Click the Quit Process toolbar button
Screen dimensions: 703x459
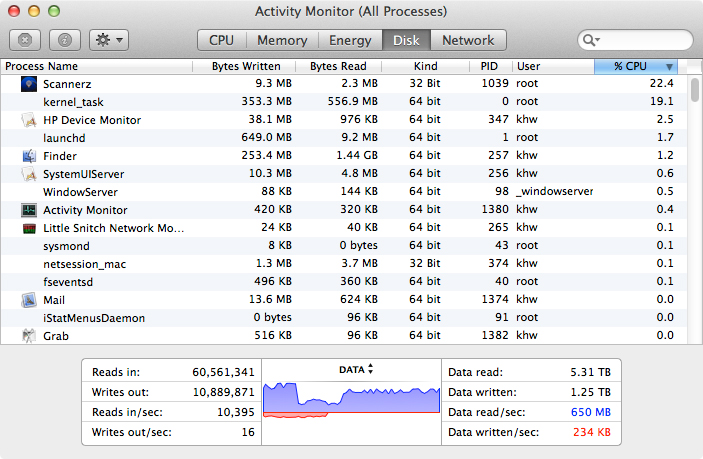25,40
